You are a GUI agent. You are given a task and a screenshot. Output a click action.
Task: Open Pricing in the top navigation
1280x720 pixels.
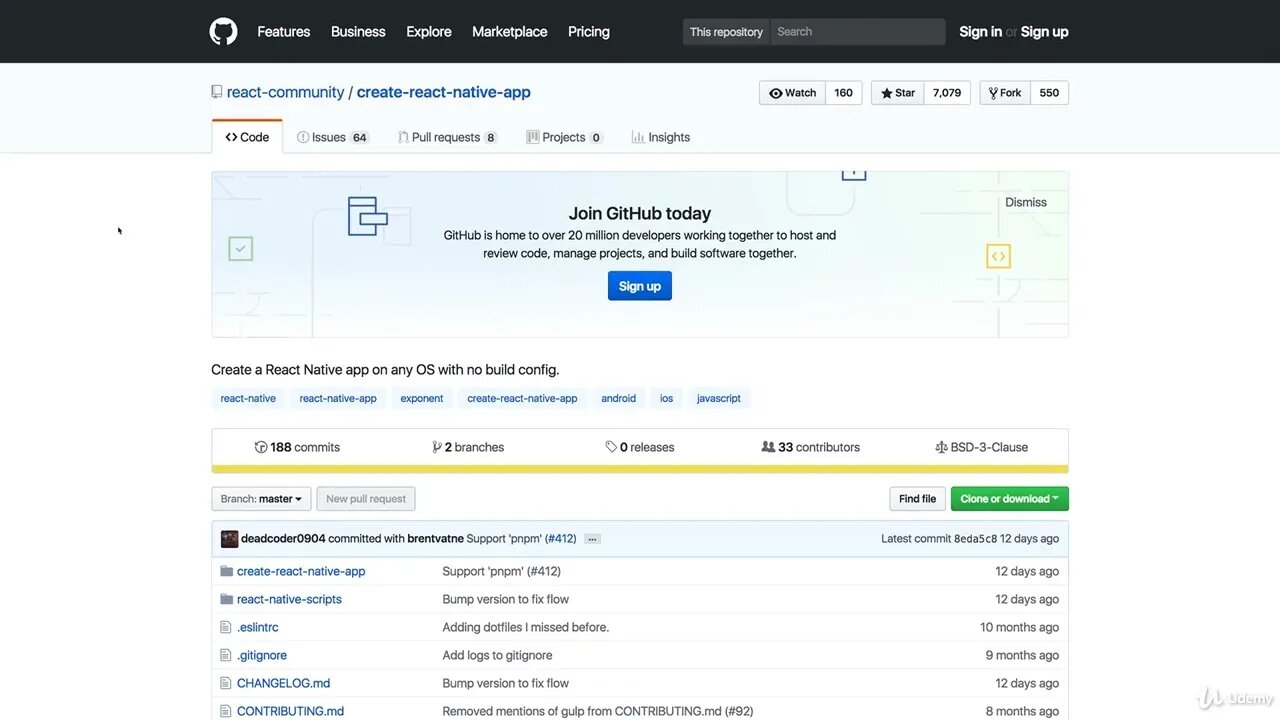pos(589,31)
